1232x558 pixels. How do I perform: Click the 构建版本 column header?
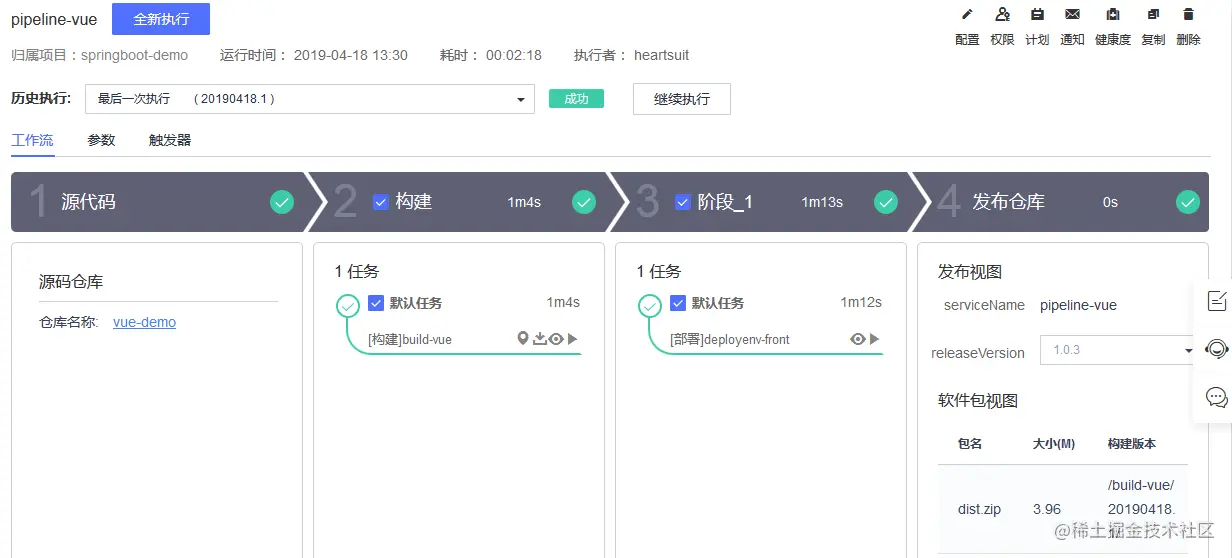[1132, 443]
